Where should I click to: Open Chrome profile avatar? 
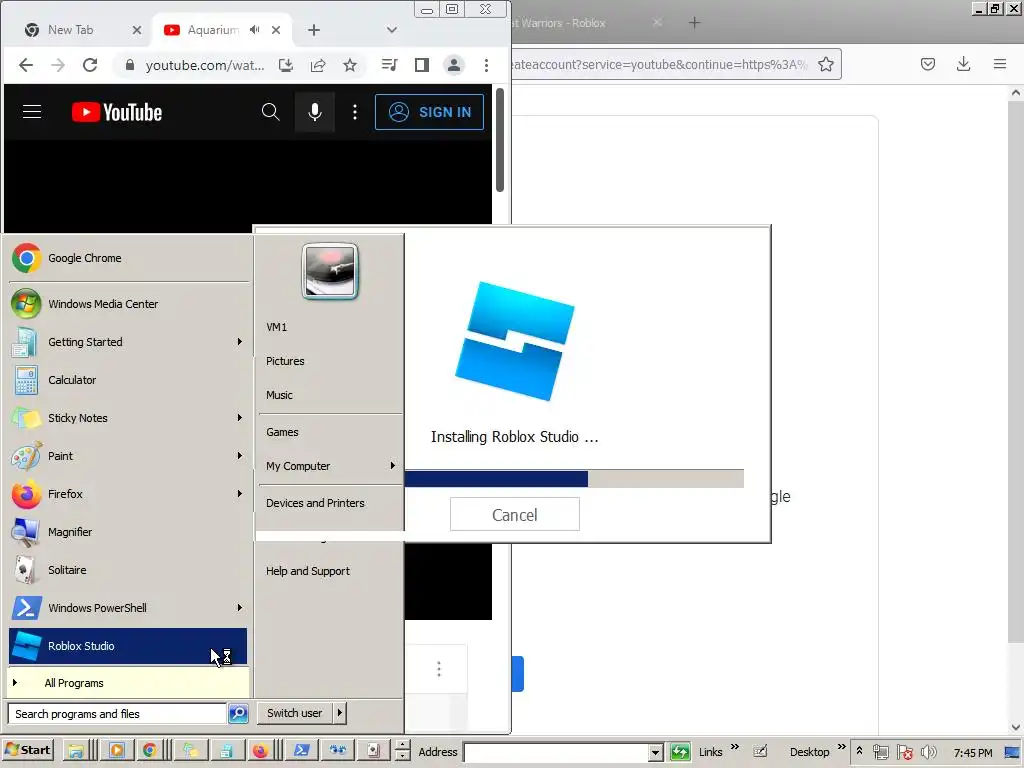453,65
